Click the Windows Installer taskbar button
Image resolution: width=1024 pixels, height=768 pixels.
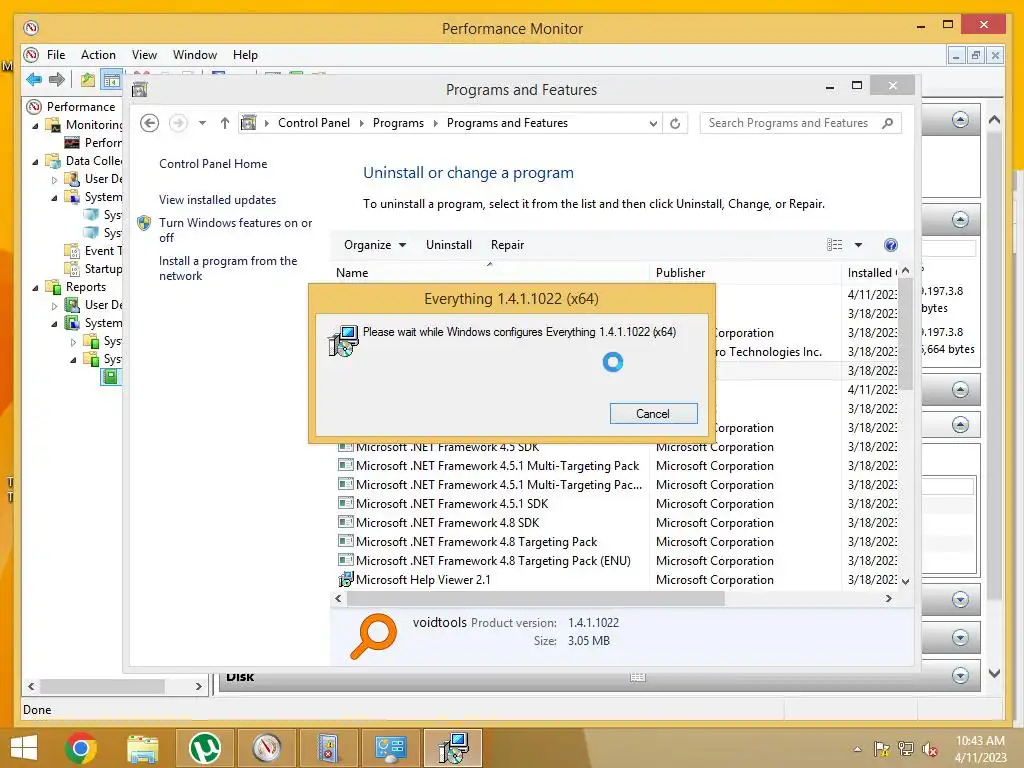coord(453,748)
